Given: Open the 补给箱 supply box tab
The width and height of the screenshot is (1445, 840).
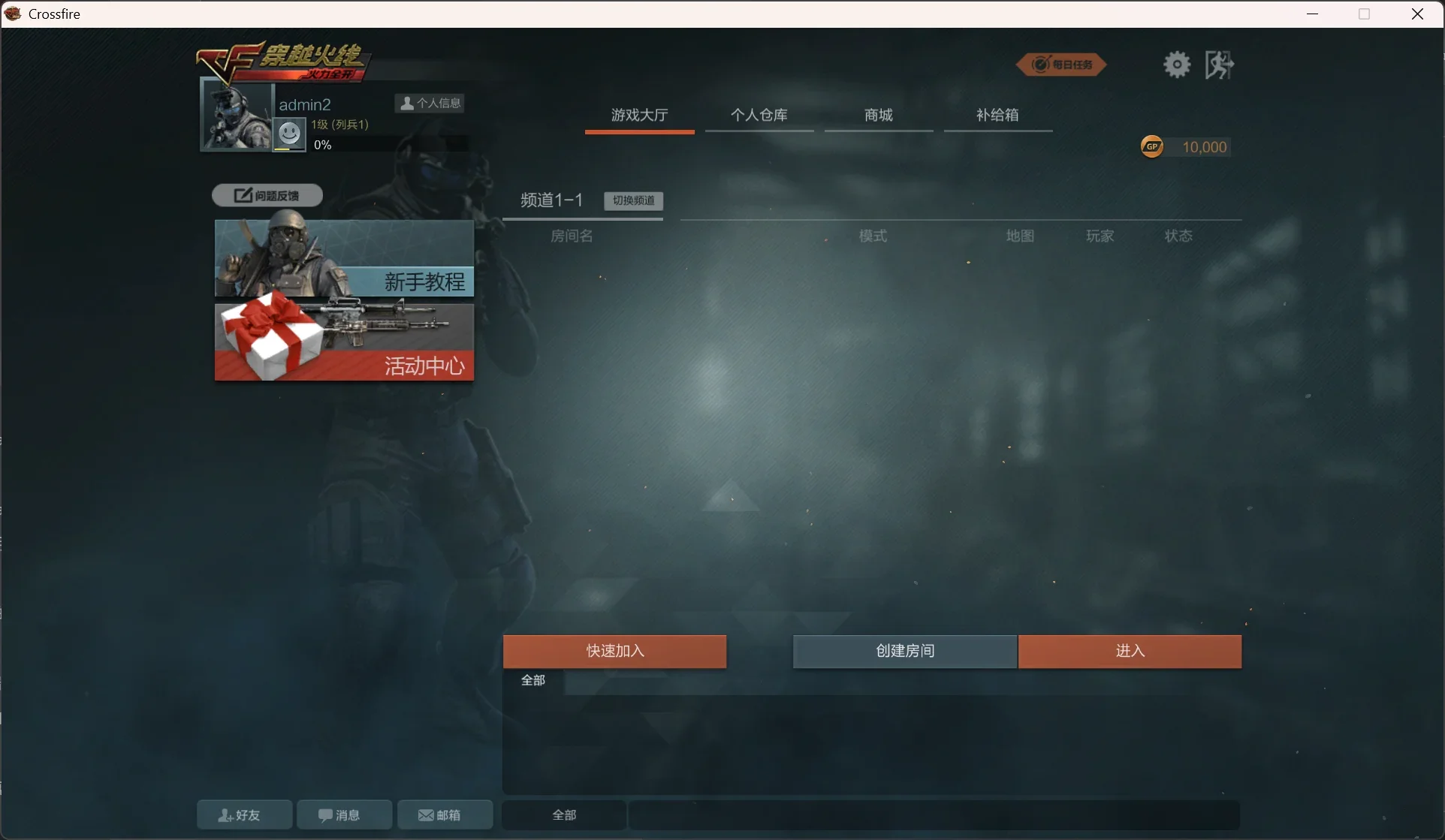Looking at the screenshot, I should tap(997, 116).
